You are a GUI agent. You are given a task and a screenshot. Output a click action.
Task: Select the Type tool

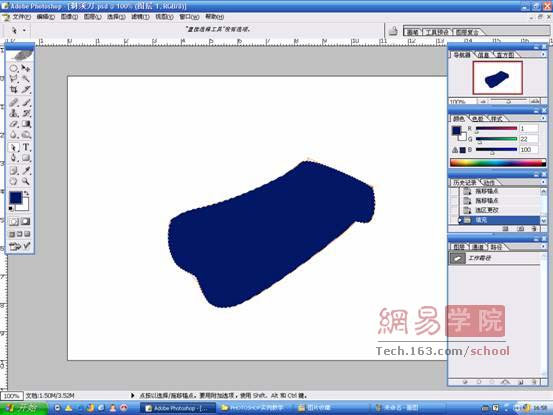pos(26,147)
